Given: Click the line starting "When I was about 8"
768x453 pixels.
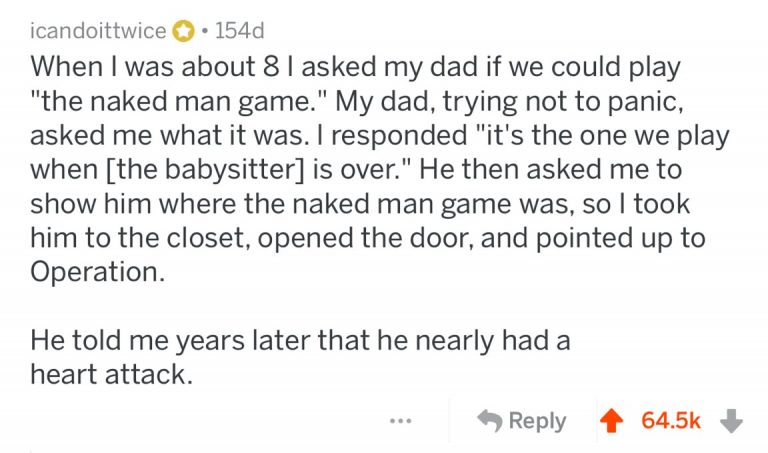Looking at the screenshot, I should (x=355, y=68).
